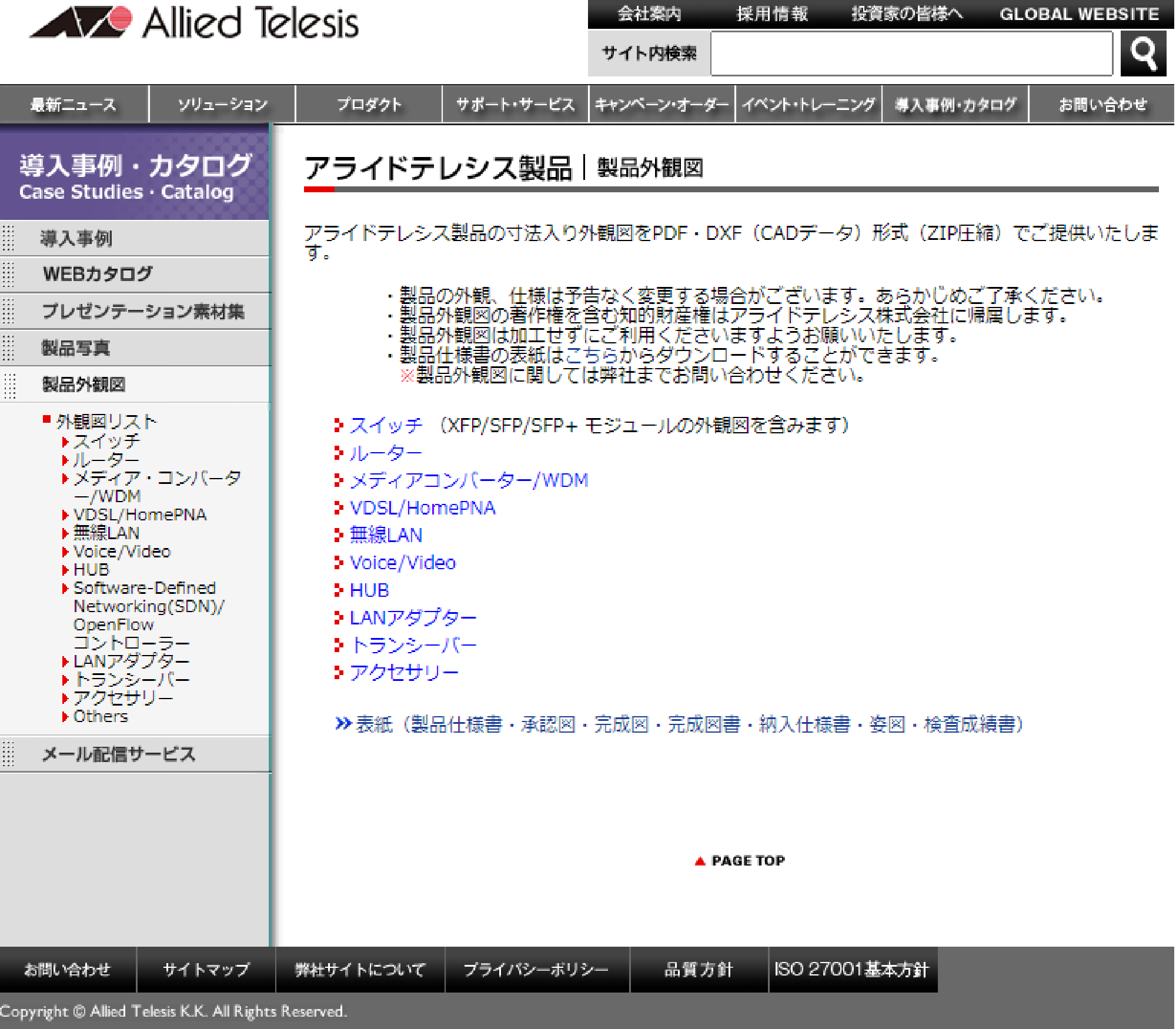Click 外観図リスト sidebar link
The image size is (1176, 1029).
click(106, 421)
